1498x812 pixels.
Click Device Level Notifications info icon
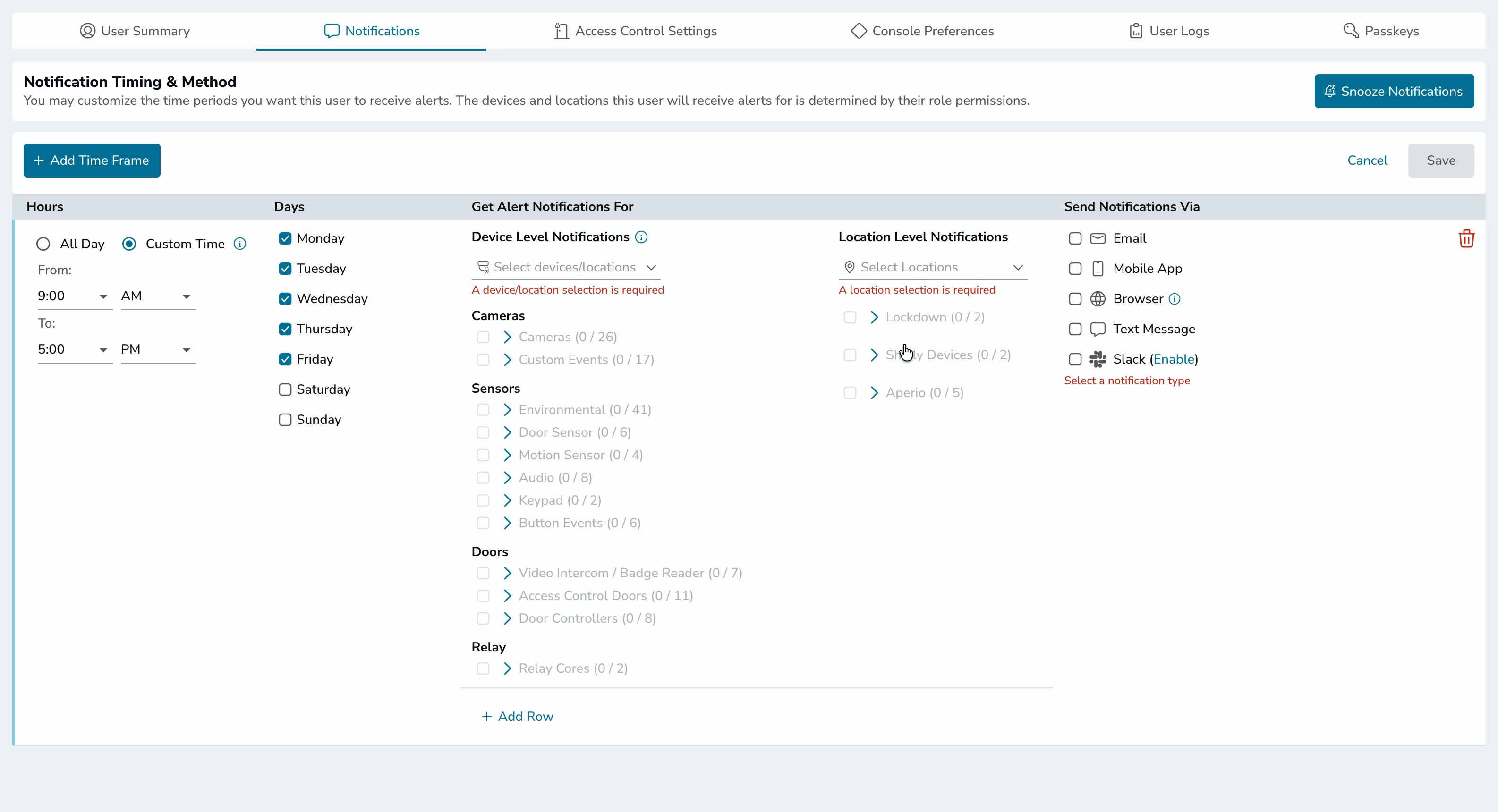click(x=641, y=237)
